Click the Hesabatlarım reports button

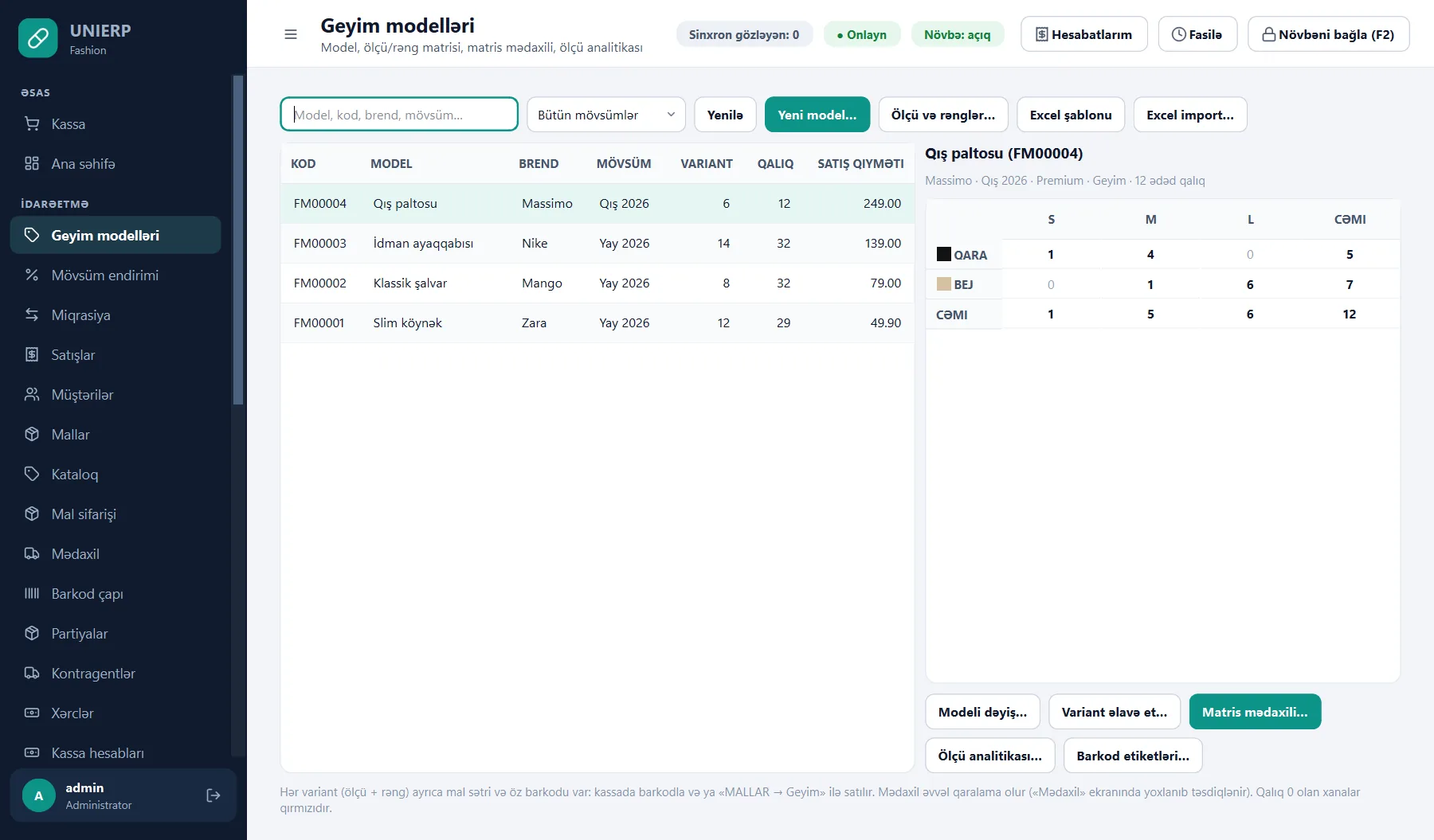(x=1084, y=34)
